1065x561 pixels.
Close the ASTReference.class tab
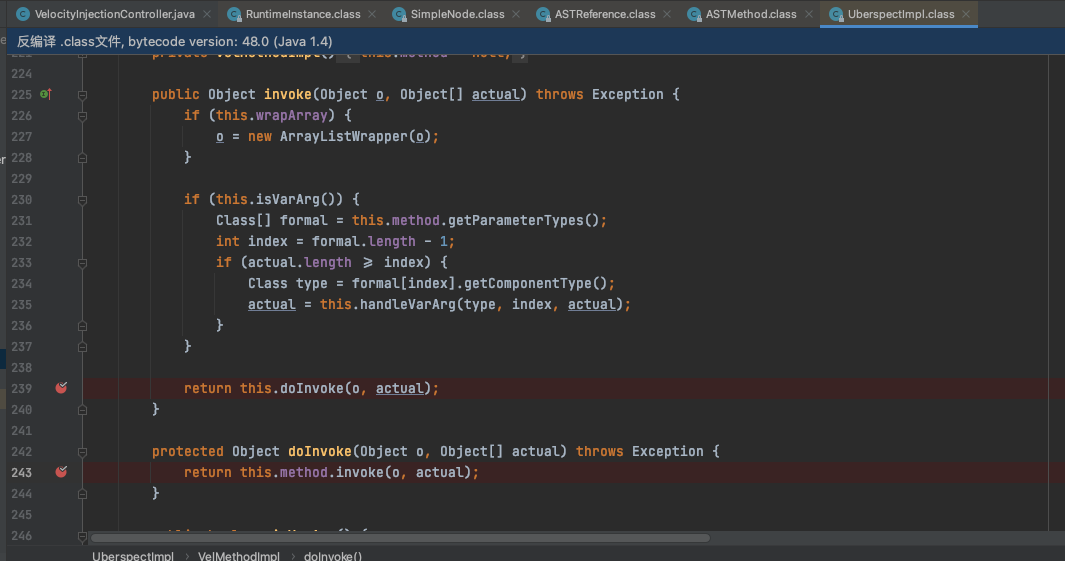pyautogui.click(x=667, y=14)
